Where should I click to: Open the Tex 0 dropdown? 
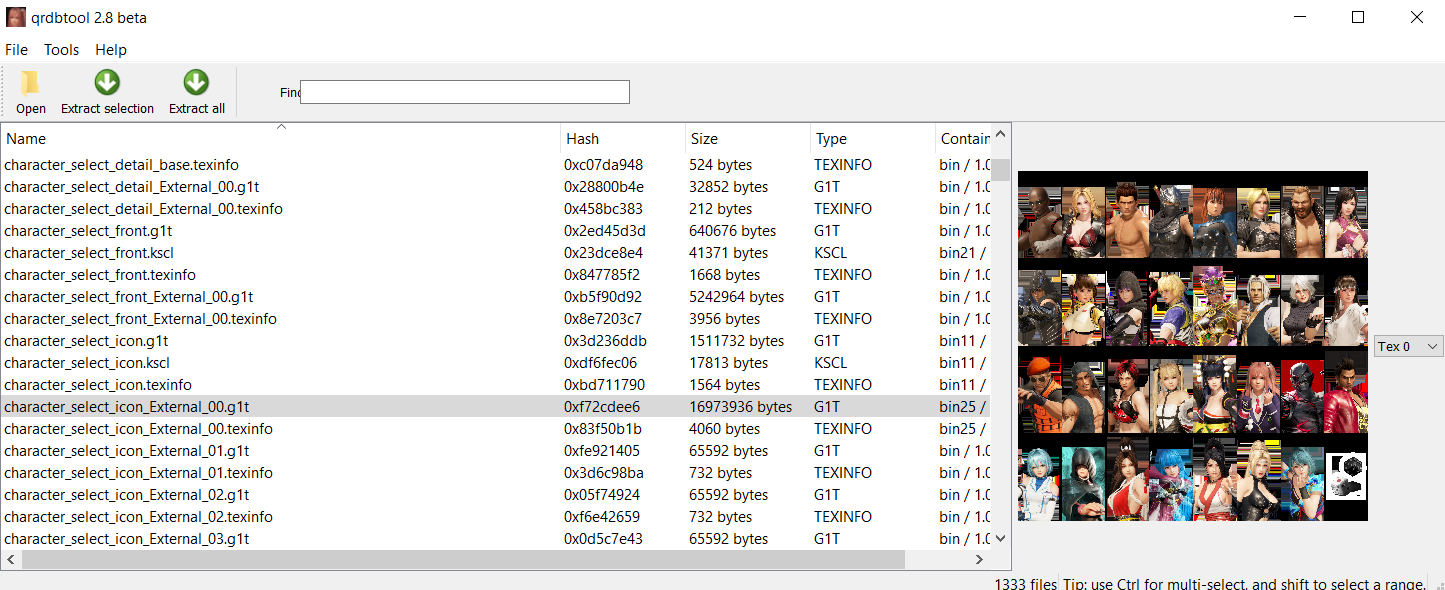(x=1409, y=346)
